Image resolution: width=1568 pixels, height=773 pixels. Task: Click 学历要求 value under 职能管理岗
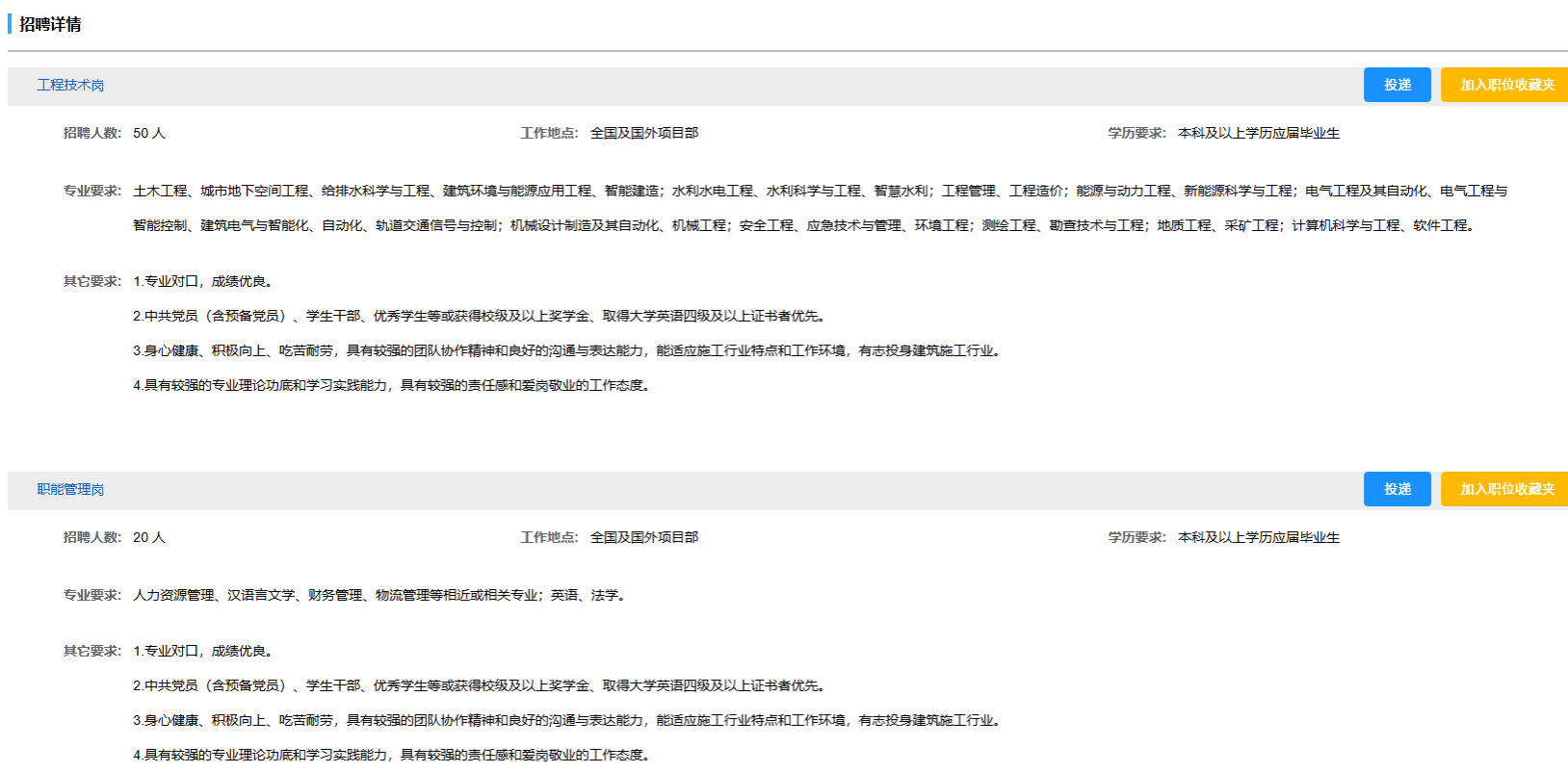[x=1258, y=538]
